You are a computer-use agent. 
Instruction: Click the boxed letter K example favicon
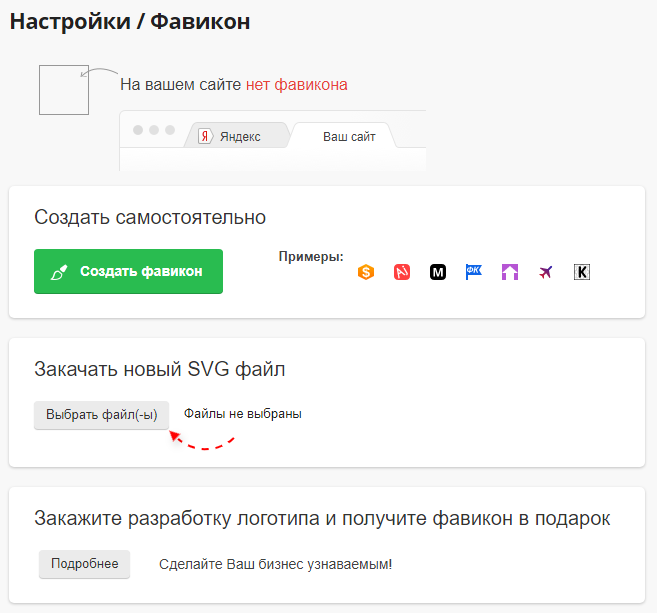[x=582, y=272]
